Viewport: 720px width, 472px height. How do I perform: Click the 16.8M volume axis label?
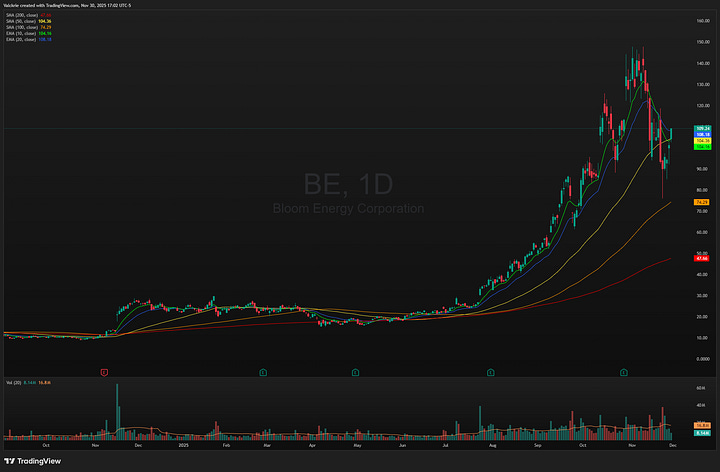coord(703,426)
